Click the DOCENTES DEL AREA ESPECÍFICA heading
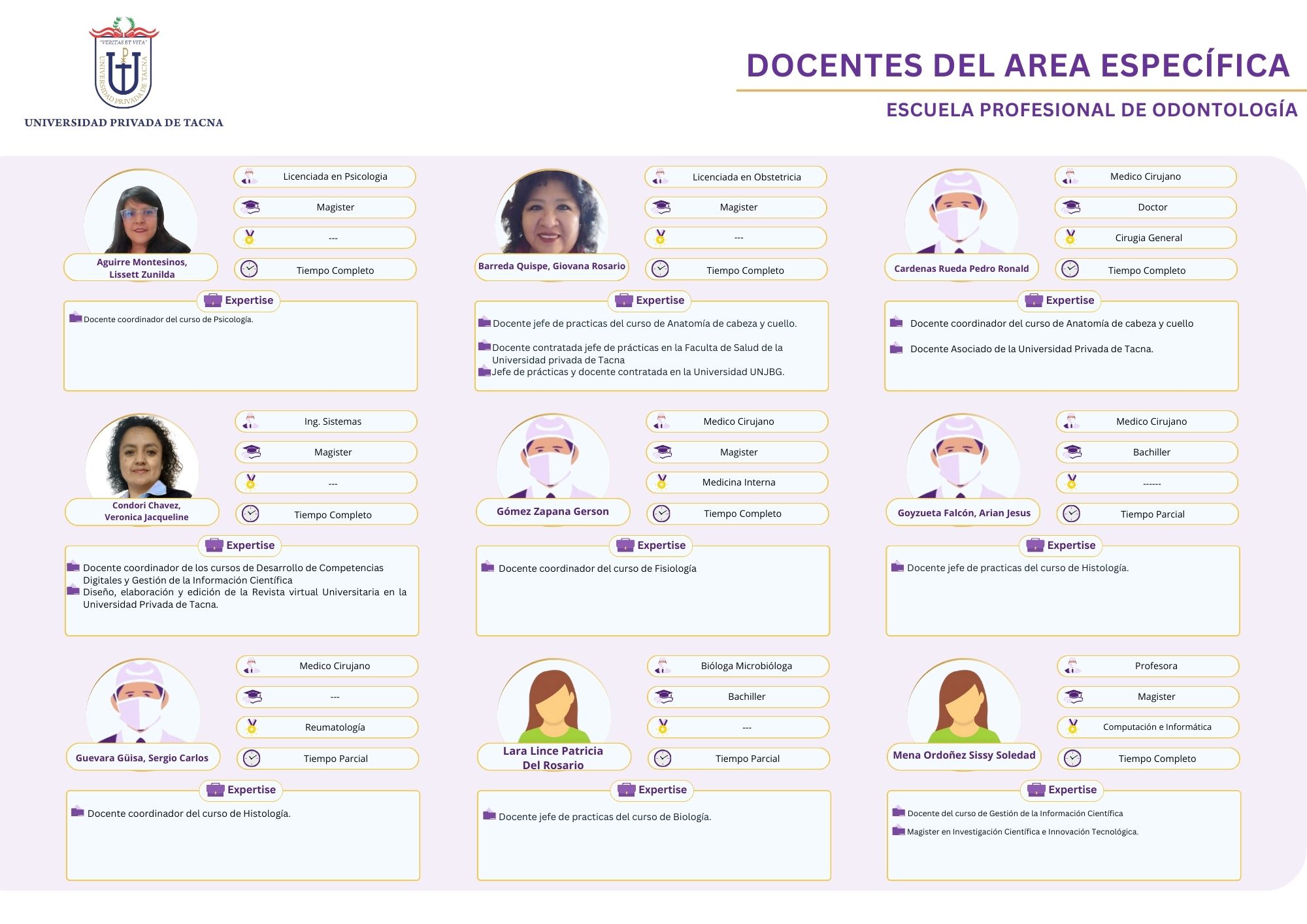This screenshot has height=924, width=1307. (1018, 65)
